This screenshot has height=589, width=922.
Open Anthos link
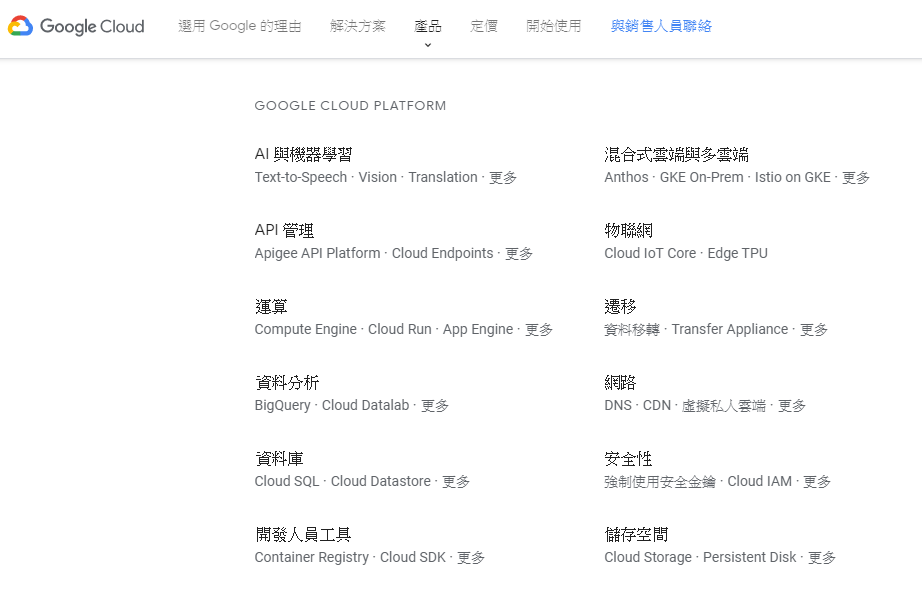click(x=626, y=178)
